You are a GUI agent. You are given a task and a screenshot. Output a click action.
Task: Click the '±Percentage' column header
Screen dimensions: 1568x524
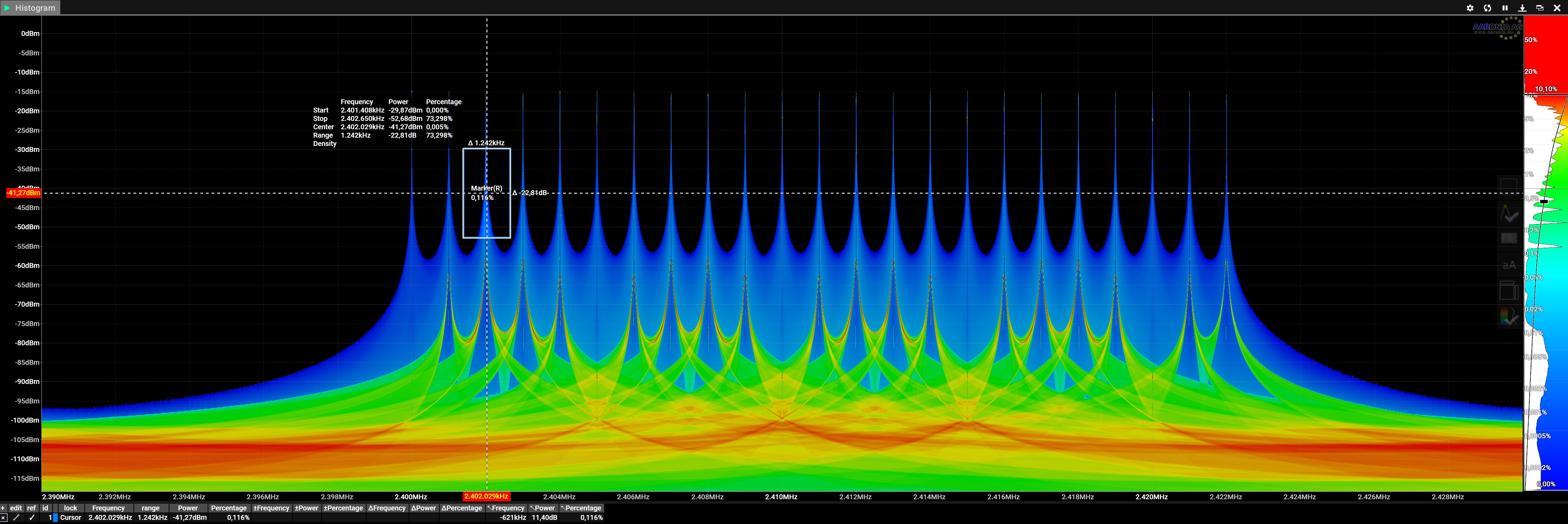coord(343,508)
